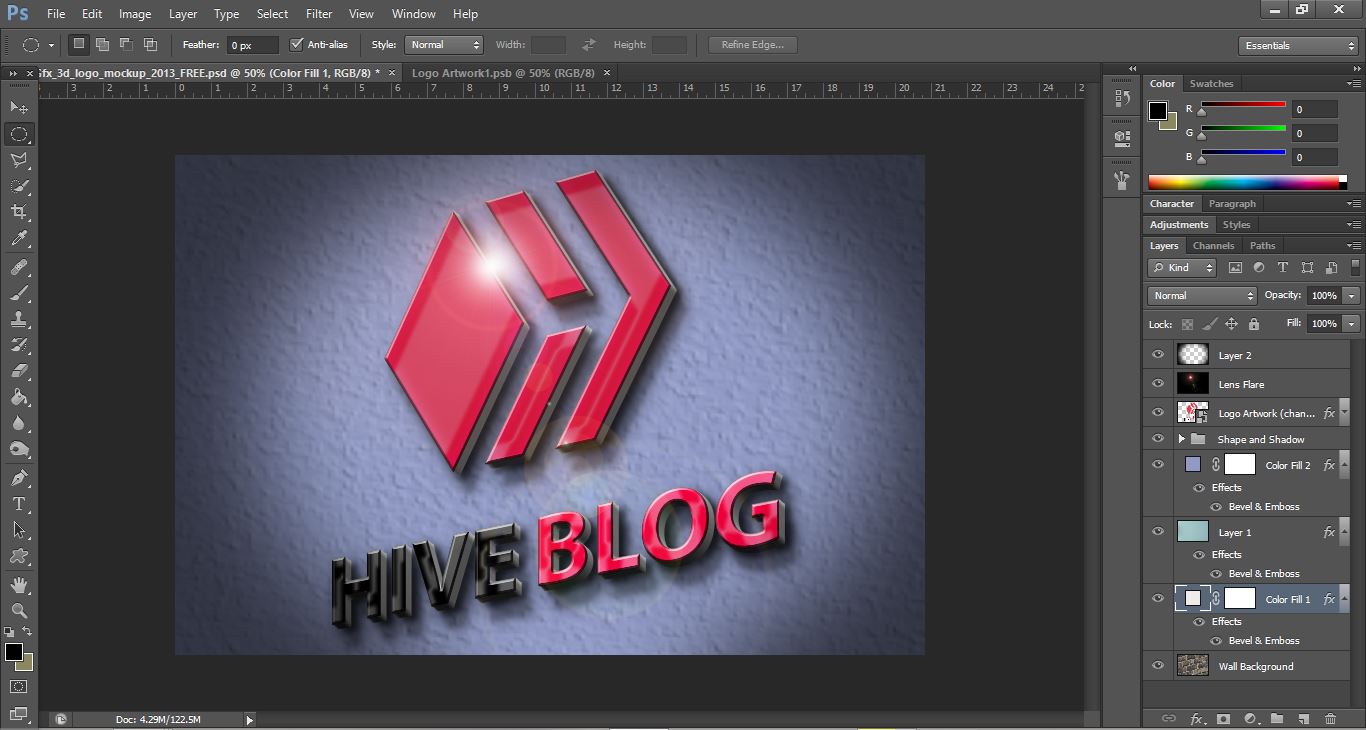Screen dimensions: 1366x730
Task: Select the Elliptical Marquee tool
Action: click(19, 134)
